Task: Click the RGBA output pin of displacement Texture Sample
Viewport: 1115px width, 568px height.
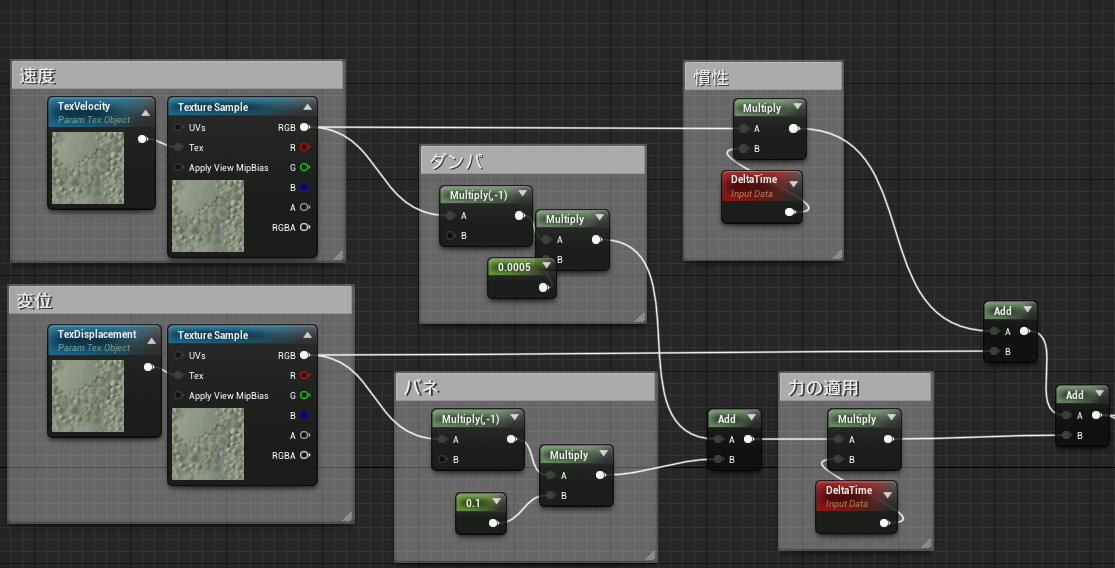Action: point(304,455)
